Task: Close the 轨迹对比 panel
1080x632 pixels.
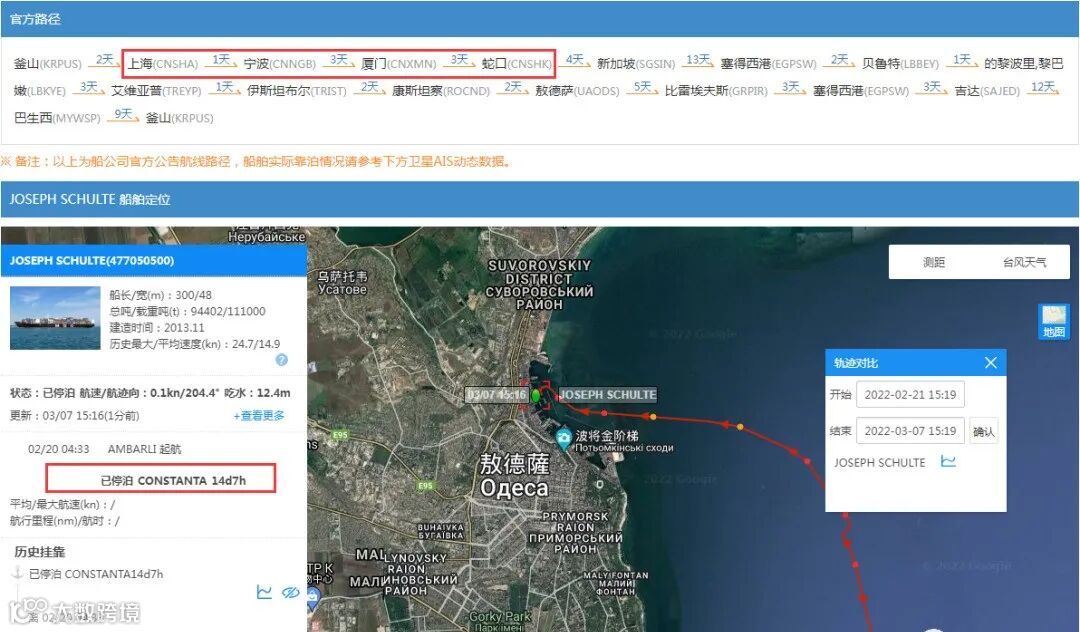Action: point(990,363)
